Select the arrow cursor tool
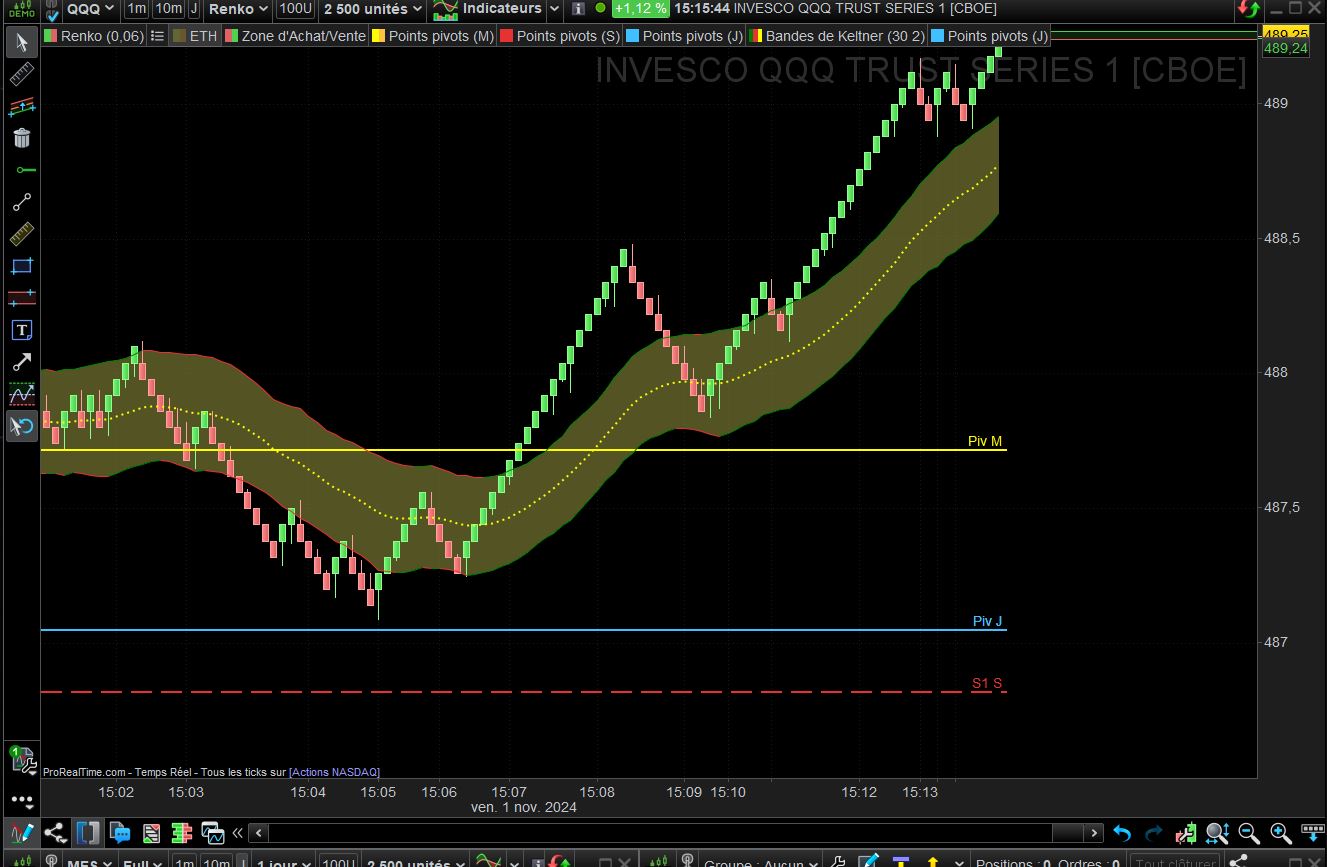This screenshot has height=867, width=1327. (x=21, y=42)
